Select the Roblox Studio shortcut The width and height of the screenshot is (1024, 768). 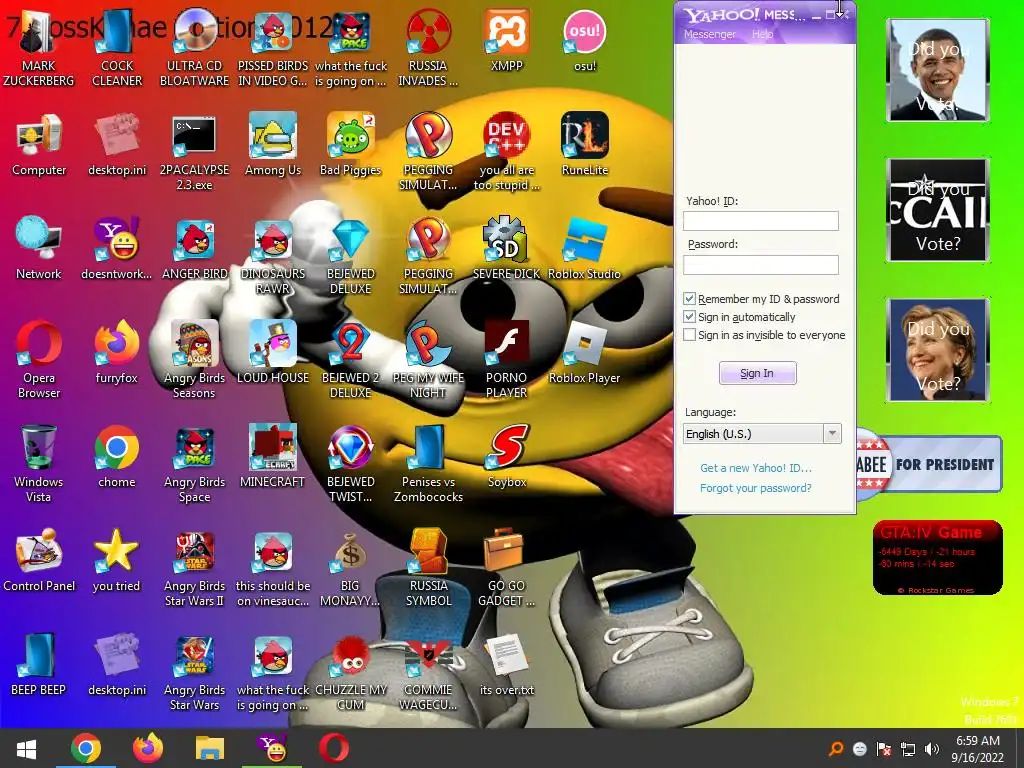(584, 249)
